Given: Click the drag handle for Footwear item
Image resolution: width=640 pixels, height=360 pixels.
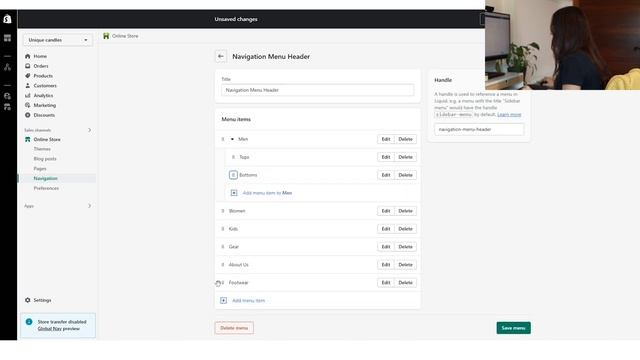Looking at the screenshot, I should coord(223,282).
